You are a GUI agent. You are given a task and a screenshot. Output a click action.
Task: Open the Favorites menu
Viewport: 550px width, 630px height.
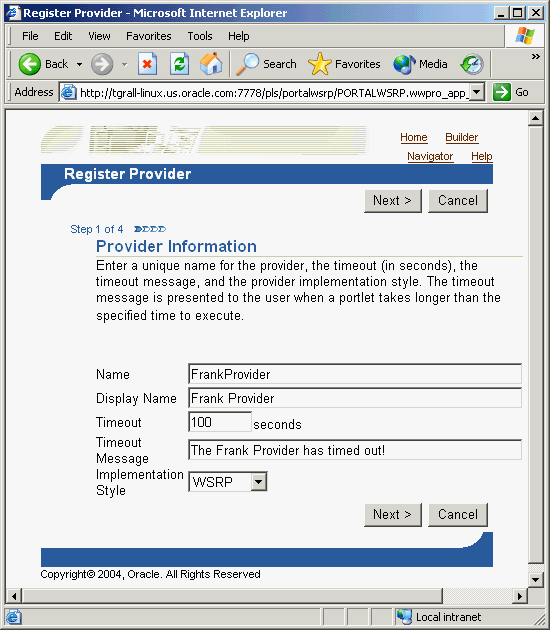[149, 36]
